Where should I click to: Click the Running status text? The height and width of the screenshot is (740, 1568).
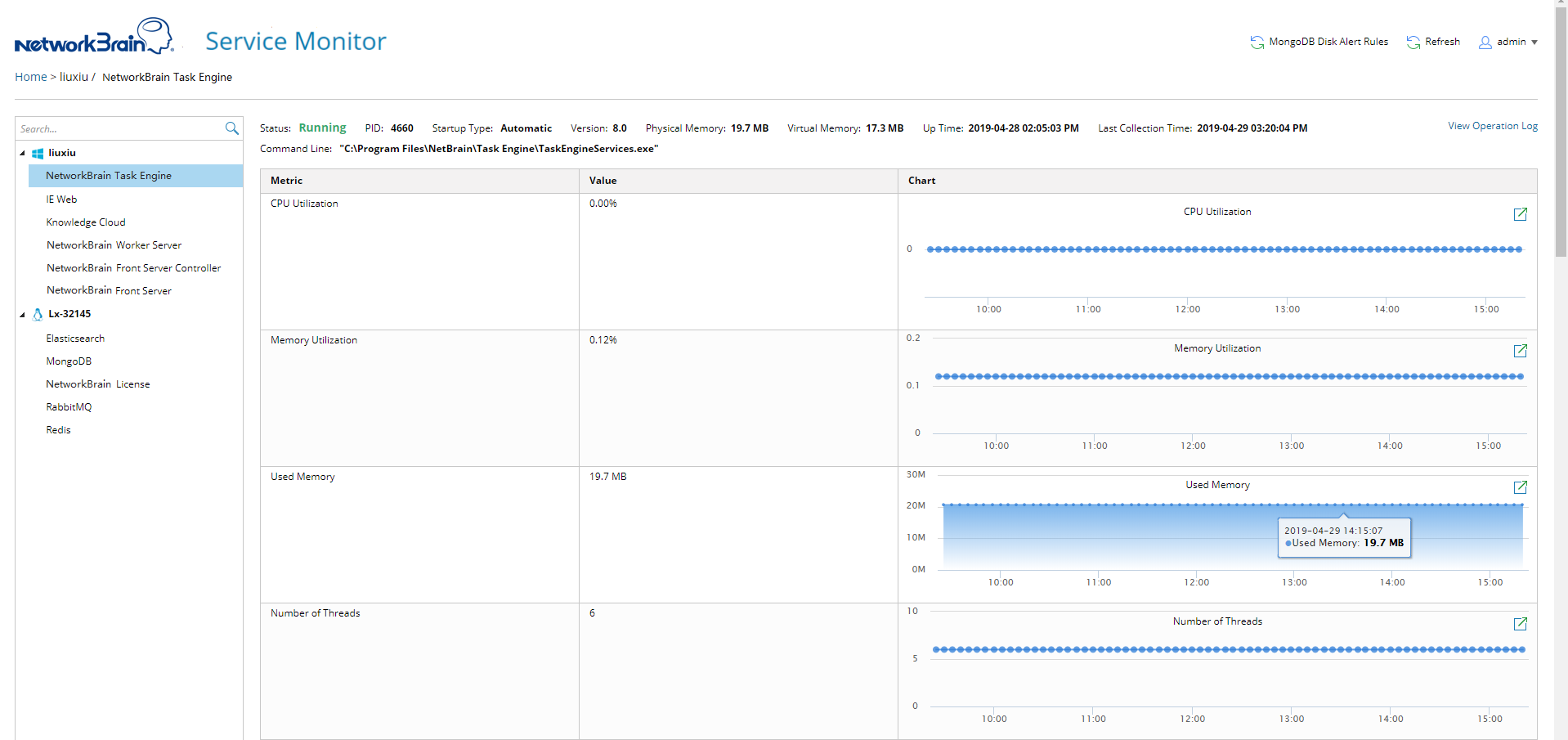tap(322, 128)
